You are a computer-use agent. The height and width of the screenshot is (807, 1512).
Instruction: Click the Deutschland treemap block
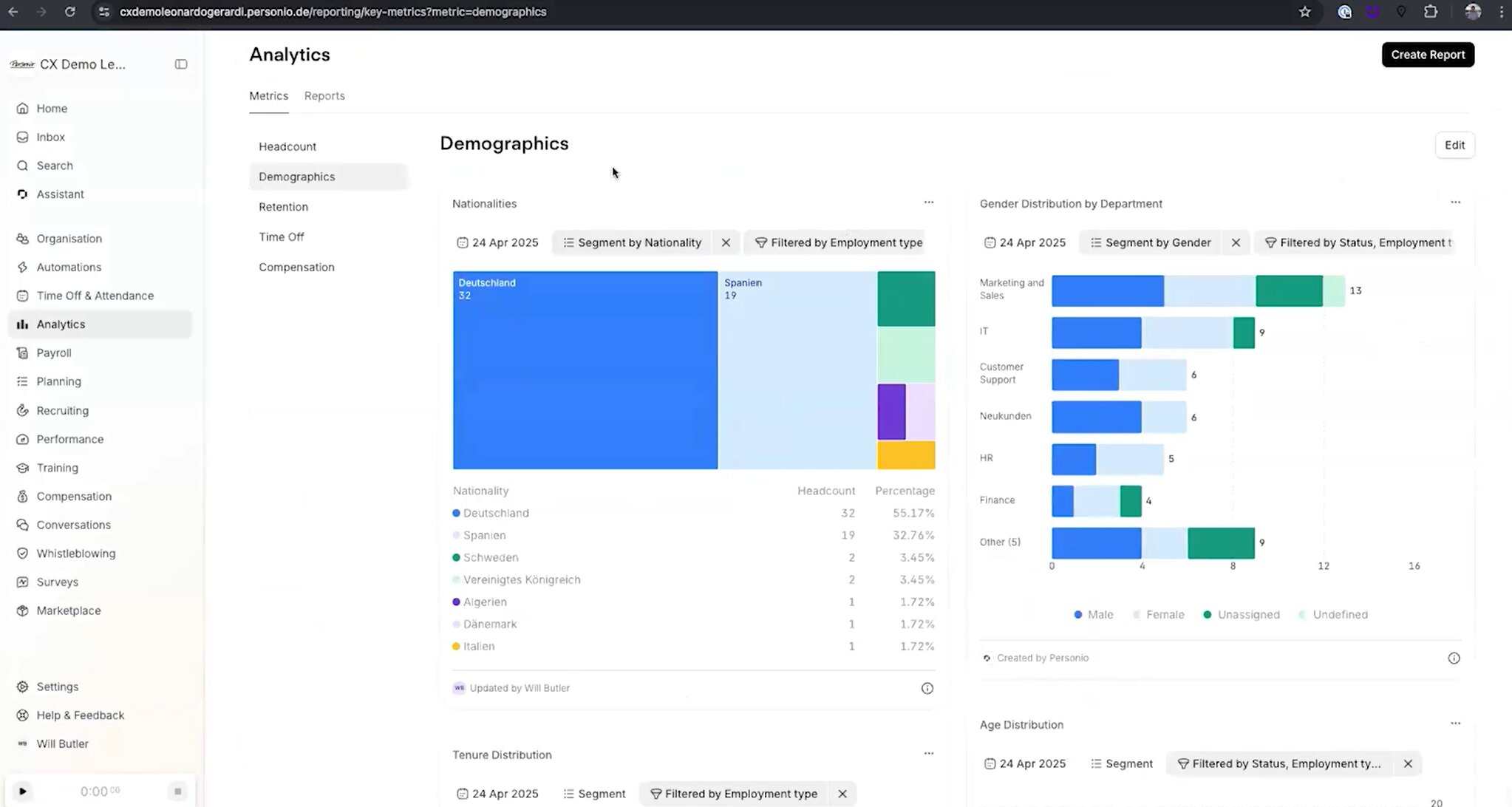[x=584, y=370]
